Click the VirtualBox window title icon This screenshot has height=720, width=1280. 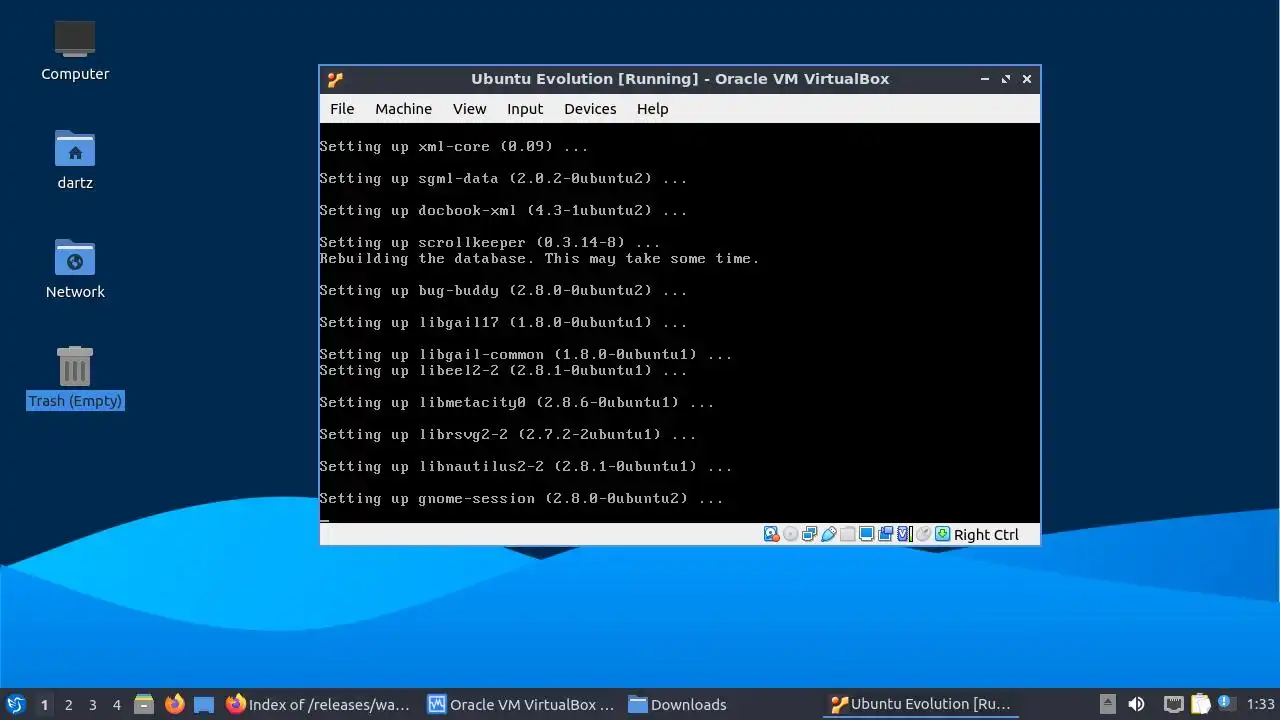[335, 79]
